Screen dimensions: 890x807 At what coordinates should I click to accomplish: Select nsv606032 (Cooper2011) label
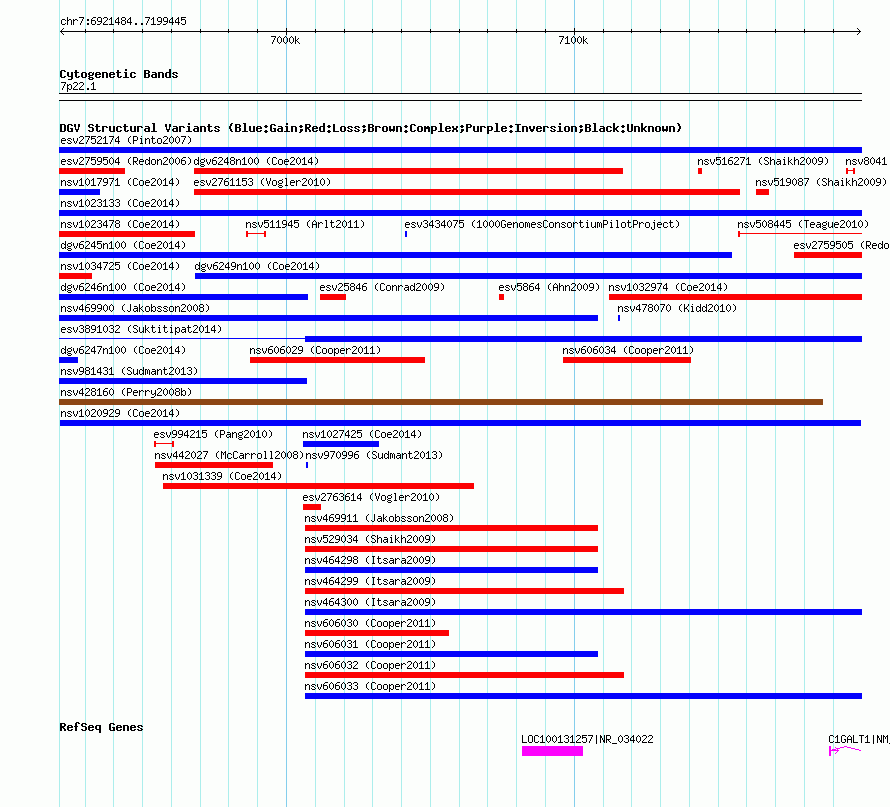(370, 665)
